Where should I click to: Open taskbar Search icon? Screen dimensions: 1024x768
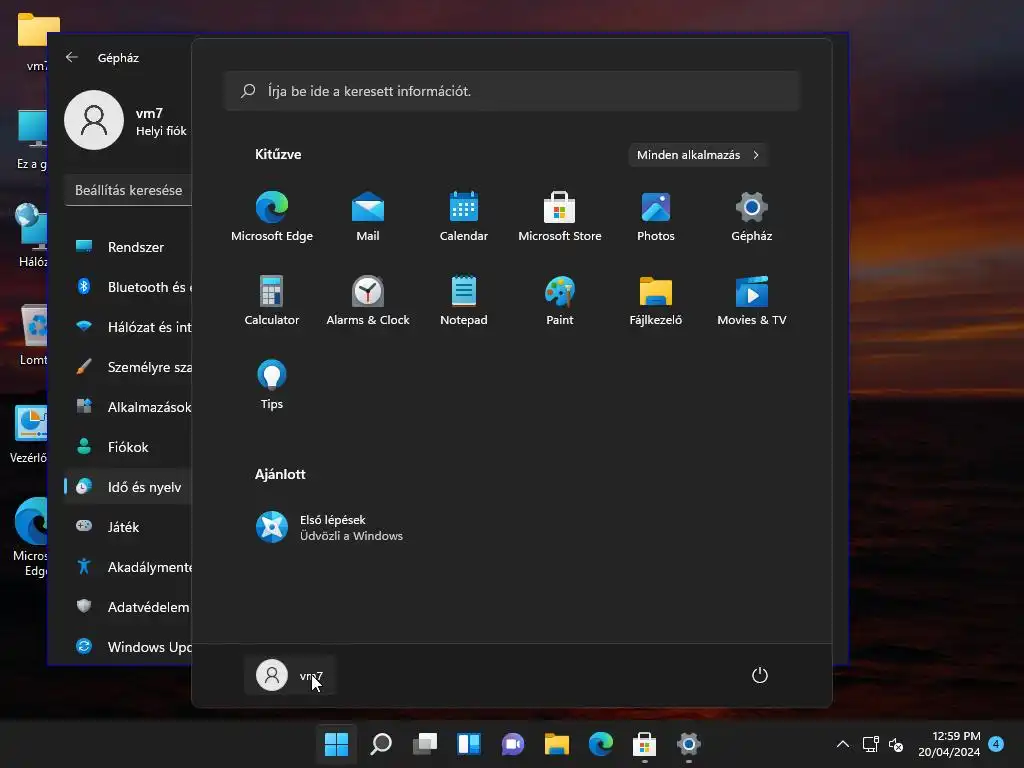pyautogui.click(x=381, y=744)
